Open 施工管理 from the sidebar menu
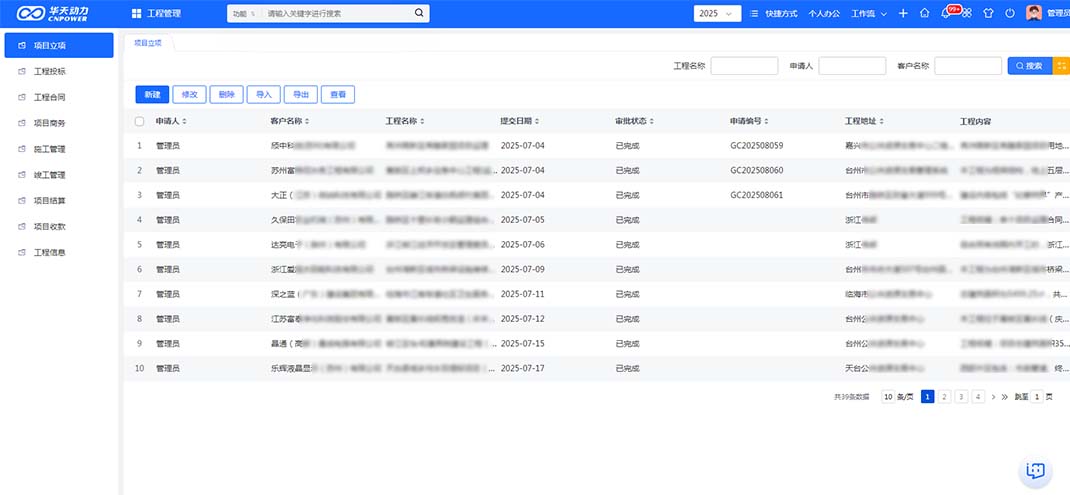Viewport: 1070px width, 495px height. coord(50,149)
